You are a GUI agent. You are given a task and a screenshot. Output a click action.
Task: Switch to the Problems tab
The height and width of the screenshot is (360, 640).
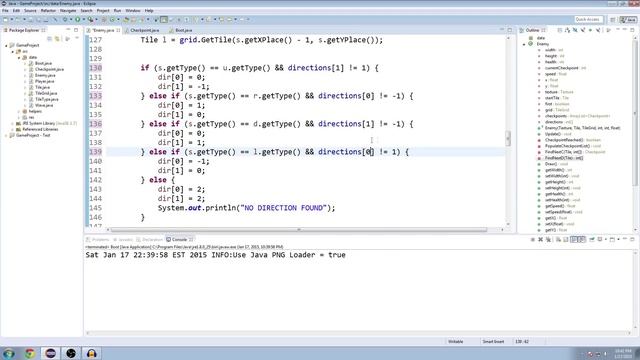(x=98, y=240)
